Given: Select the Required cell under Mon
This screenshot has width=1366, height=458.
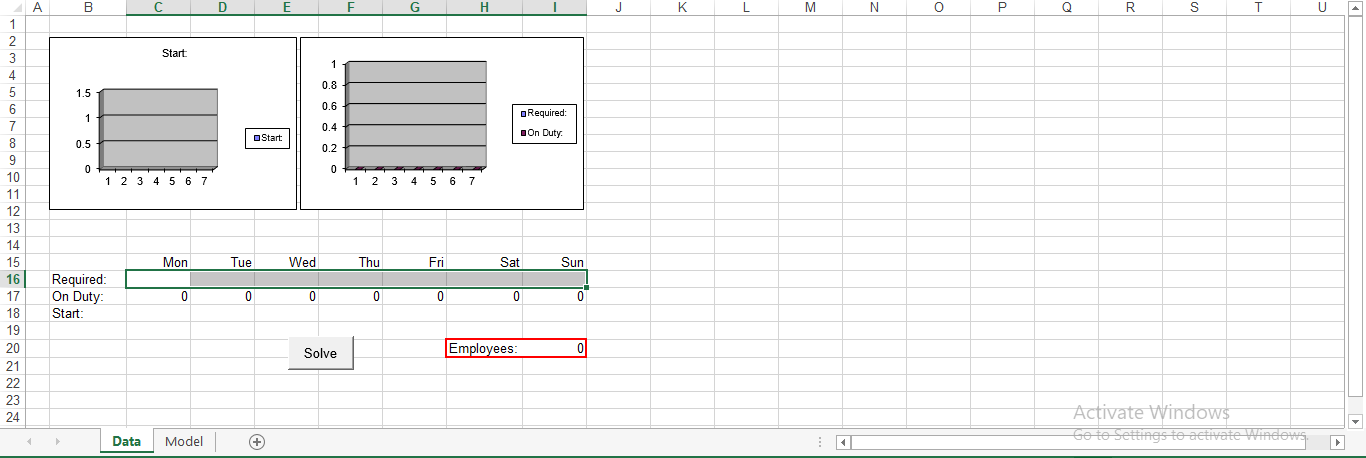Looking at the screenshot, I should pos(158,279).
